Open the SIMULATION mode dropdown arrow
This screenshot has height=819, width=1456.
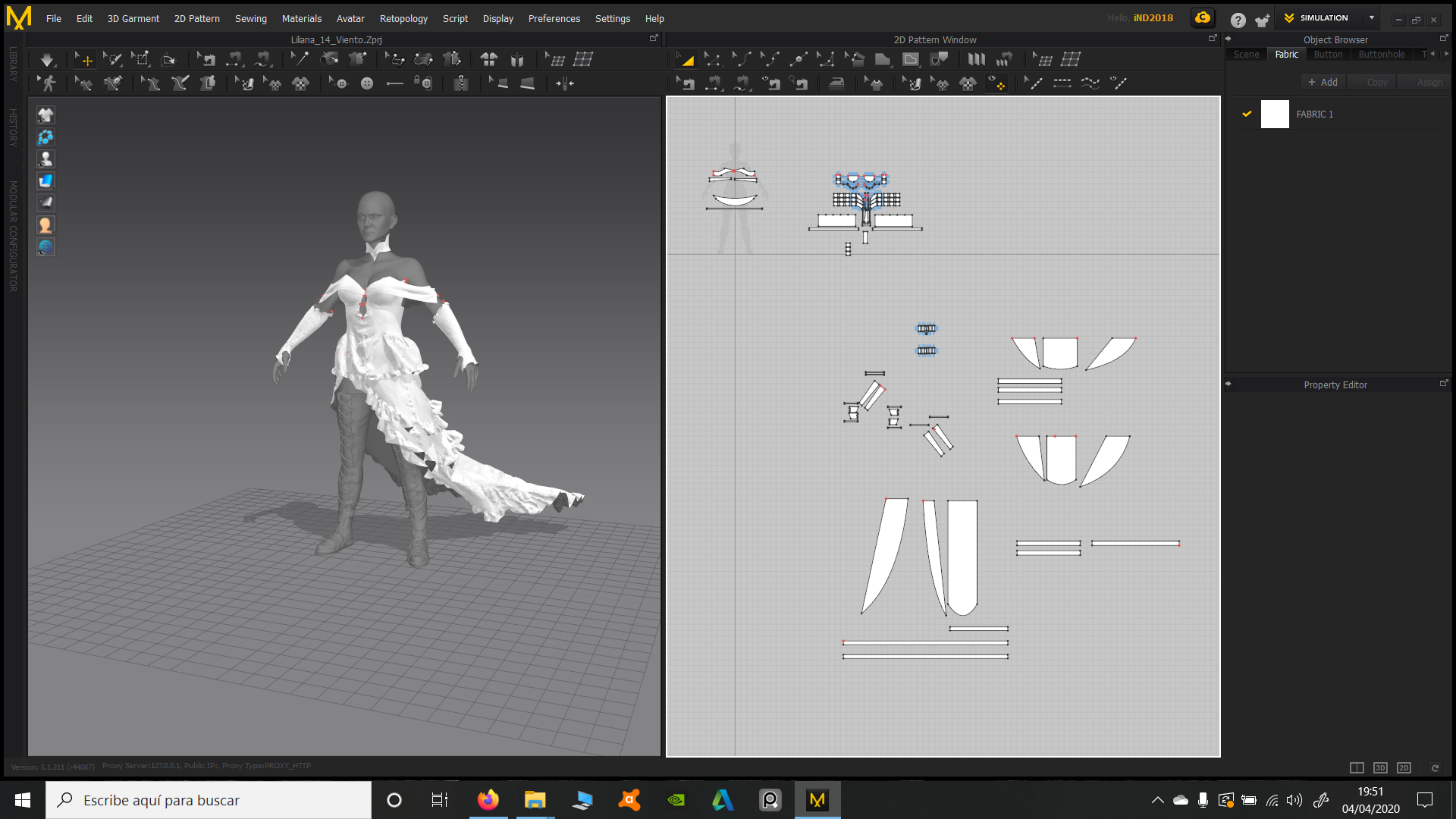click(x=1372, y=17)
